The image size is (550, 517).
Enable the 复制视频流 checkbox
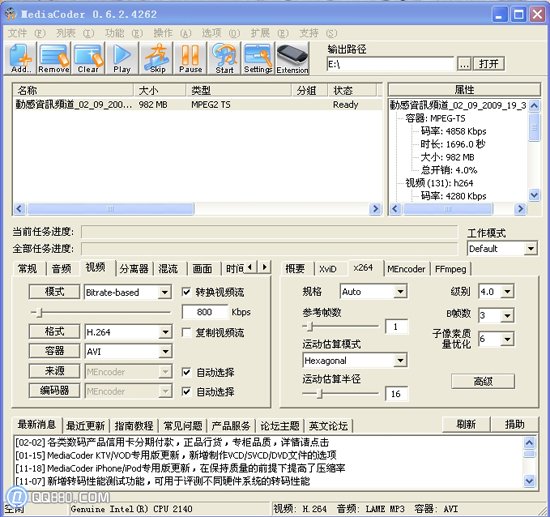point(186,332)
